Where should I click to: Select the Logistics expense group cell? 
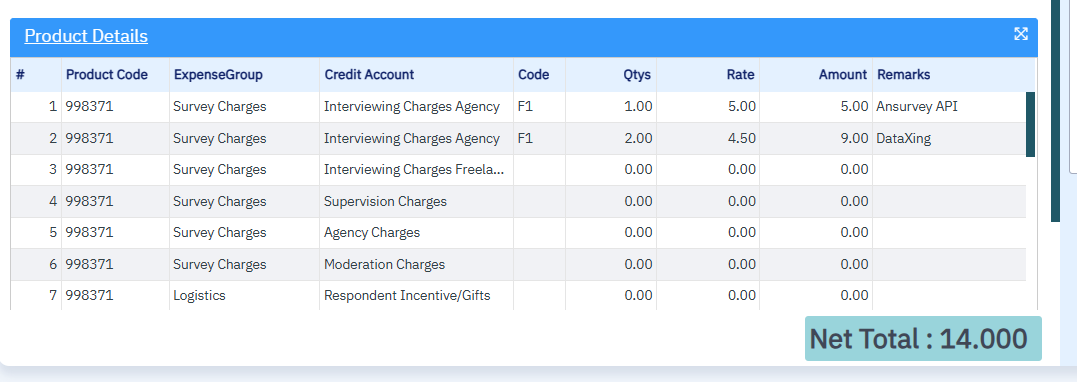pos(244,295)
